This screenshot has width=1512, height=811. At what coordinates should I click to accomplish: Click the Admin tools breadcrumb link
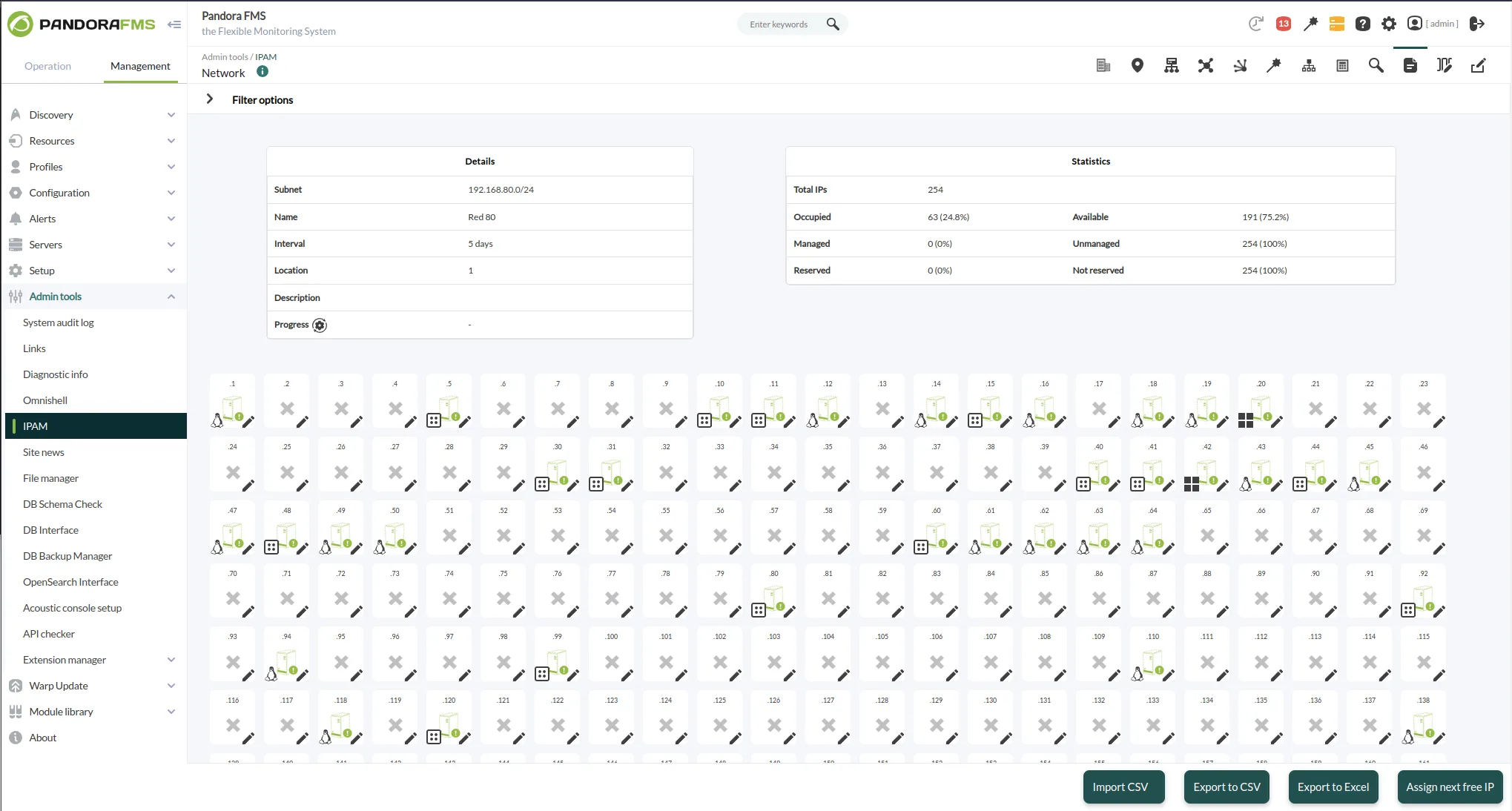(x=225, y=56)
